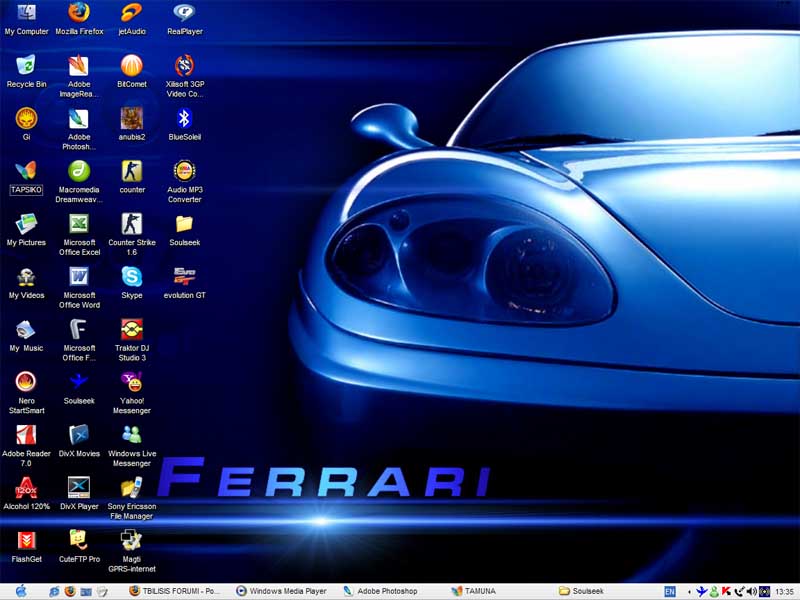Image resolution: width=800 pixels, height=600 pixels.
Task: Launch Firefox from the Quick Launch bar
Action: coord(70,591)
